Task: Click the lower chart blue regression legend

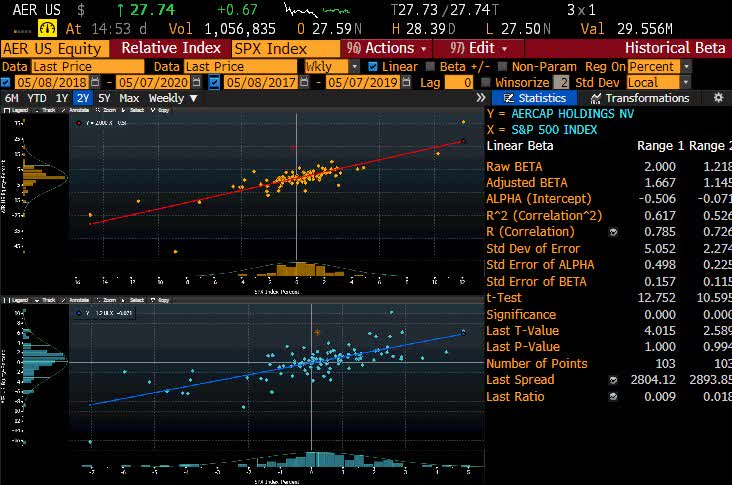Action: coord(105,313)
